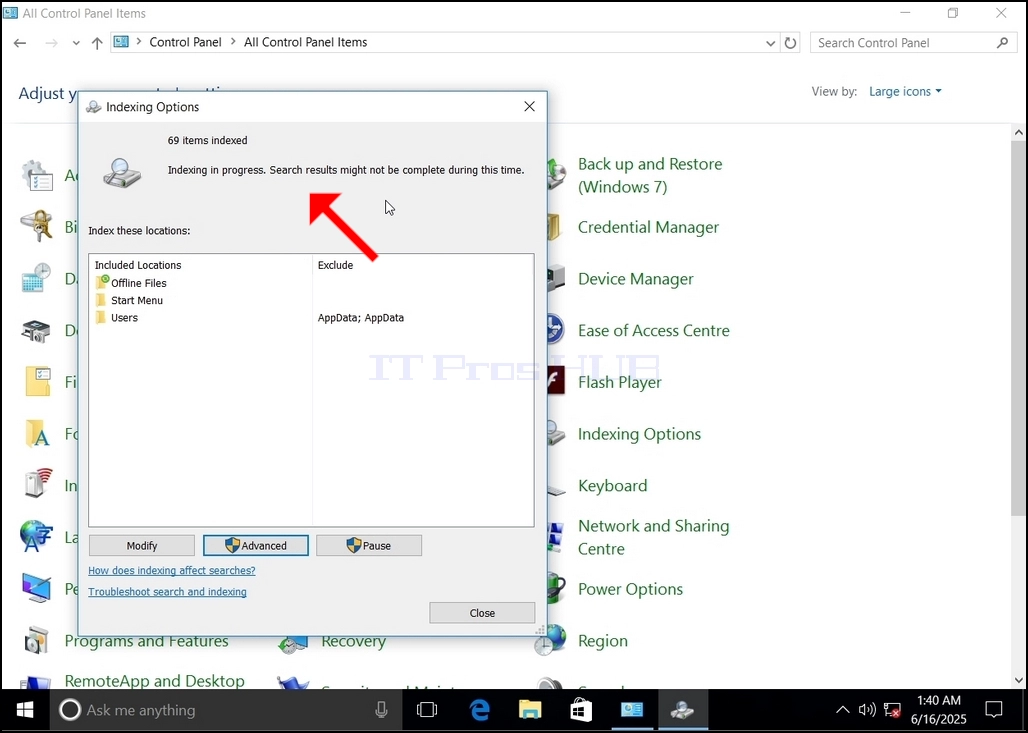
Task: Open the Windows Start menu
Action: coord(25,710)
